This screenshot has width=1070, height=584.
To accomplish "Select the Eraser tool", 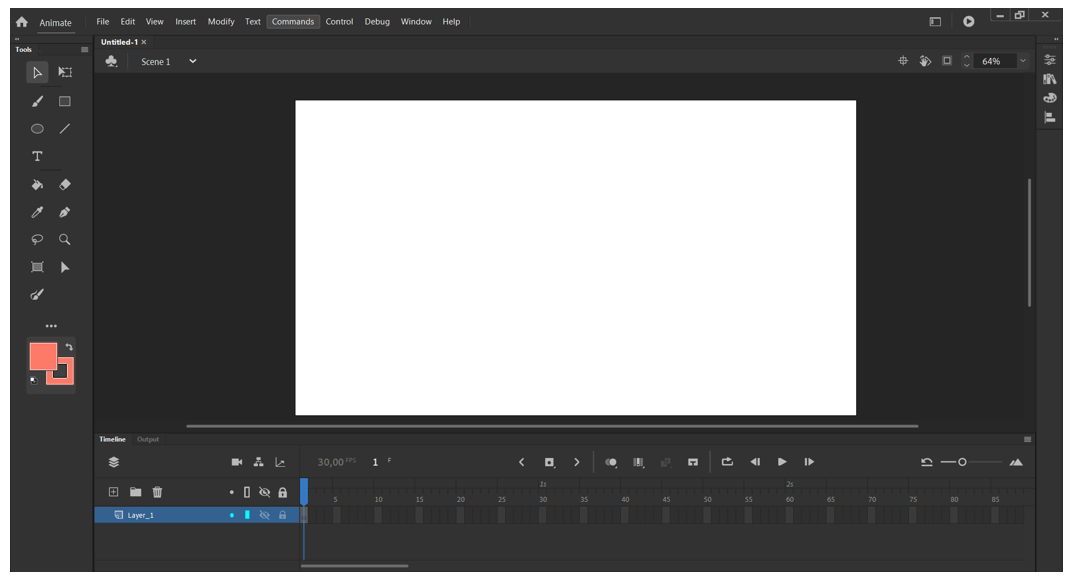I will point(65,185).
